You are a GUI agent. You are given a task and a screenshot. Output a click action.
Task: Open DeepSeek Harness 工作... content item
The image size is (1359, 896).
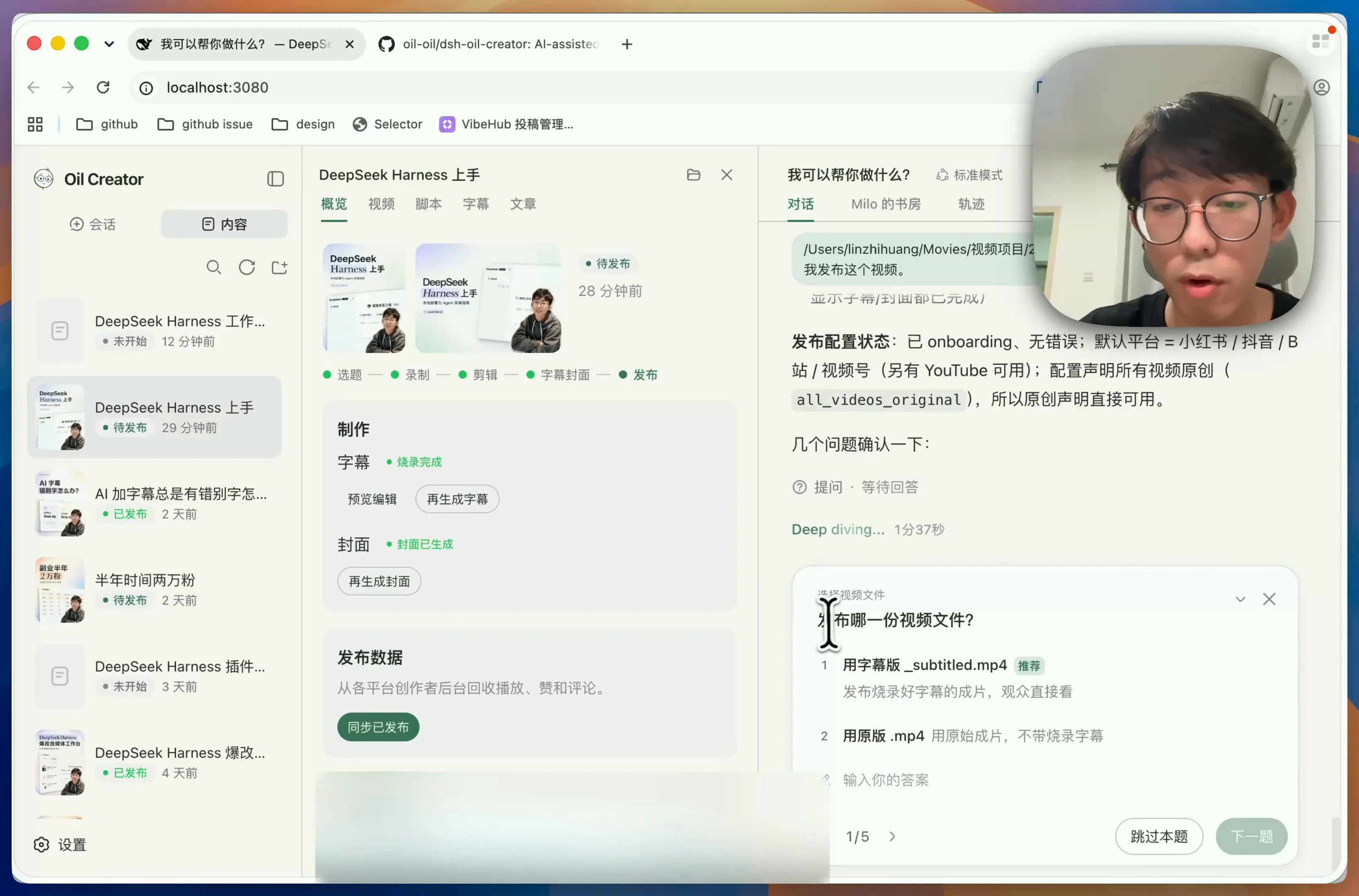pos(154,330)
